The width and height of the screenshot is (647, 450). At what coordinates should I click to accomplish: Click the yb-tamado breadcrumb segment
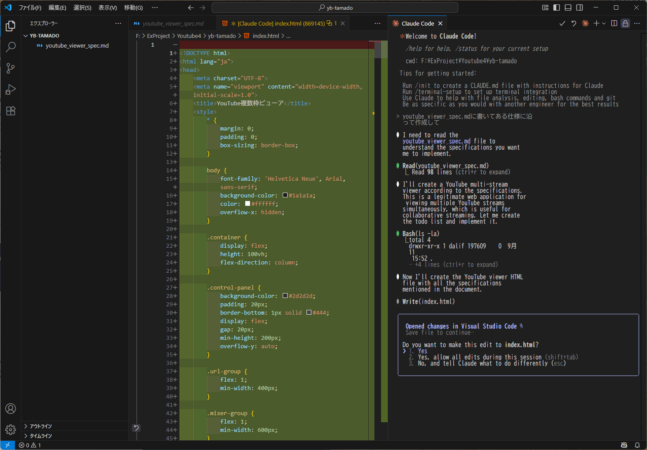222,36
